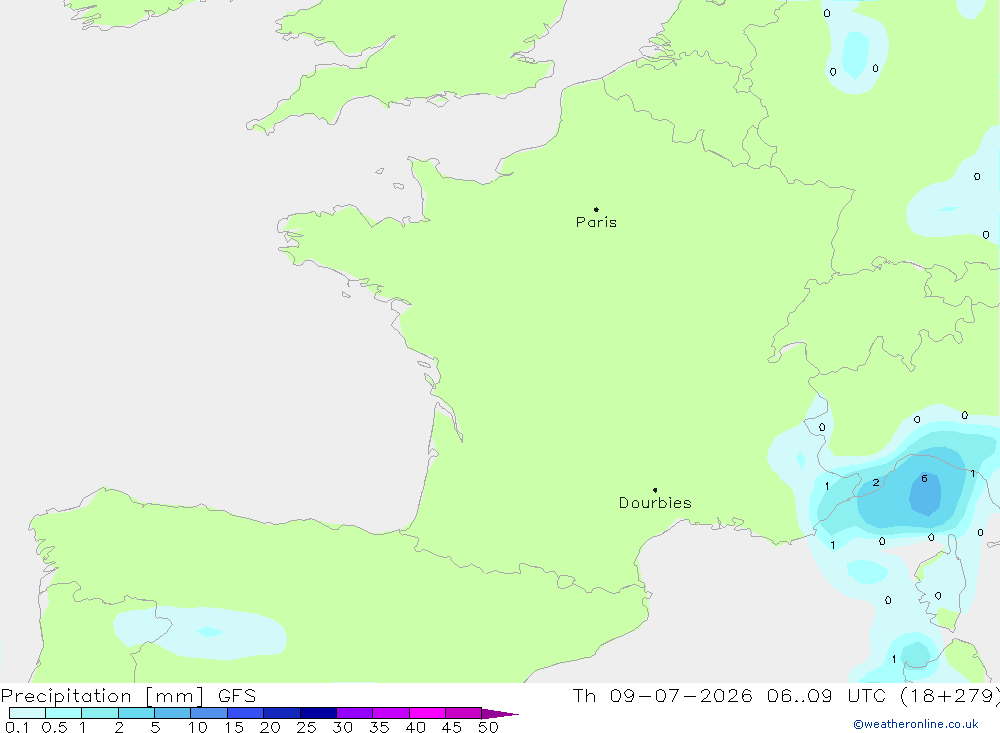1000x733 pixels.
Task: Click the date "Th 09-07-2026" text
Action: pyautogui.click(x=662, y=695)
